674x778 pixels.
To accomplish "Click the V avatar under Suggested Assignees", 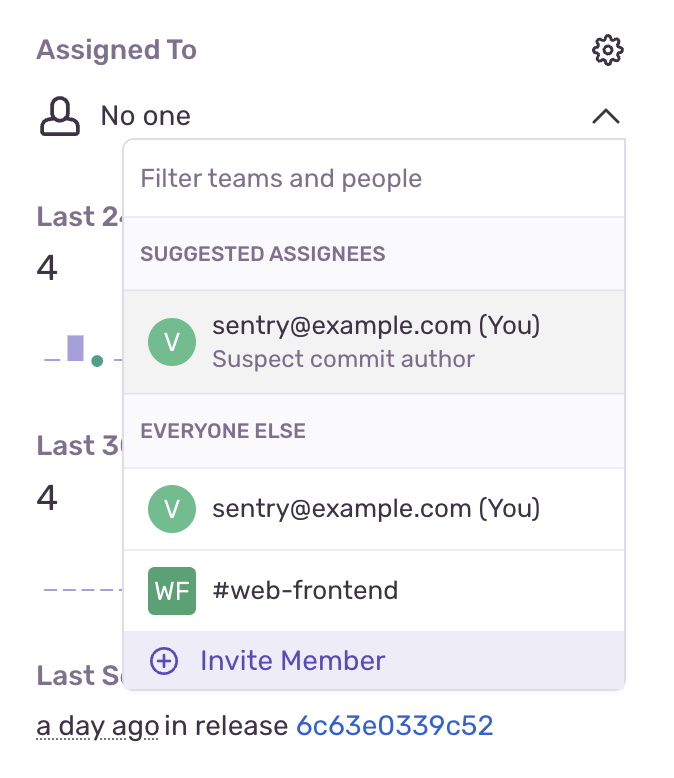I will [x=172, y=342].
